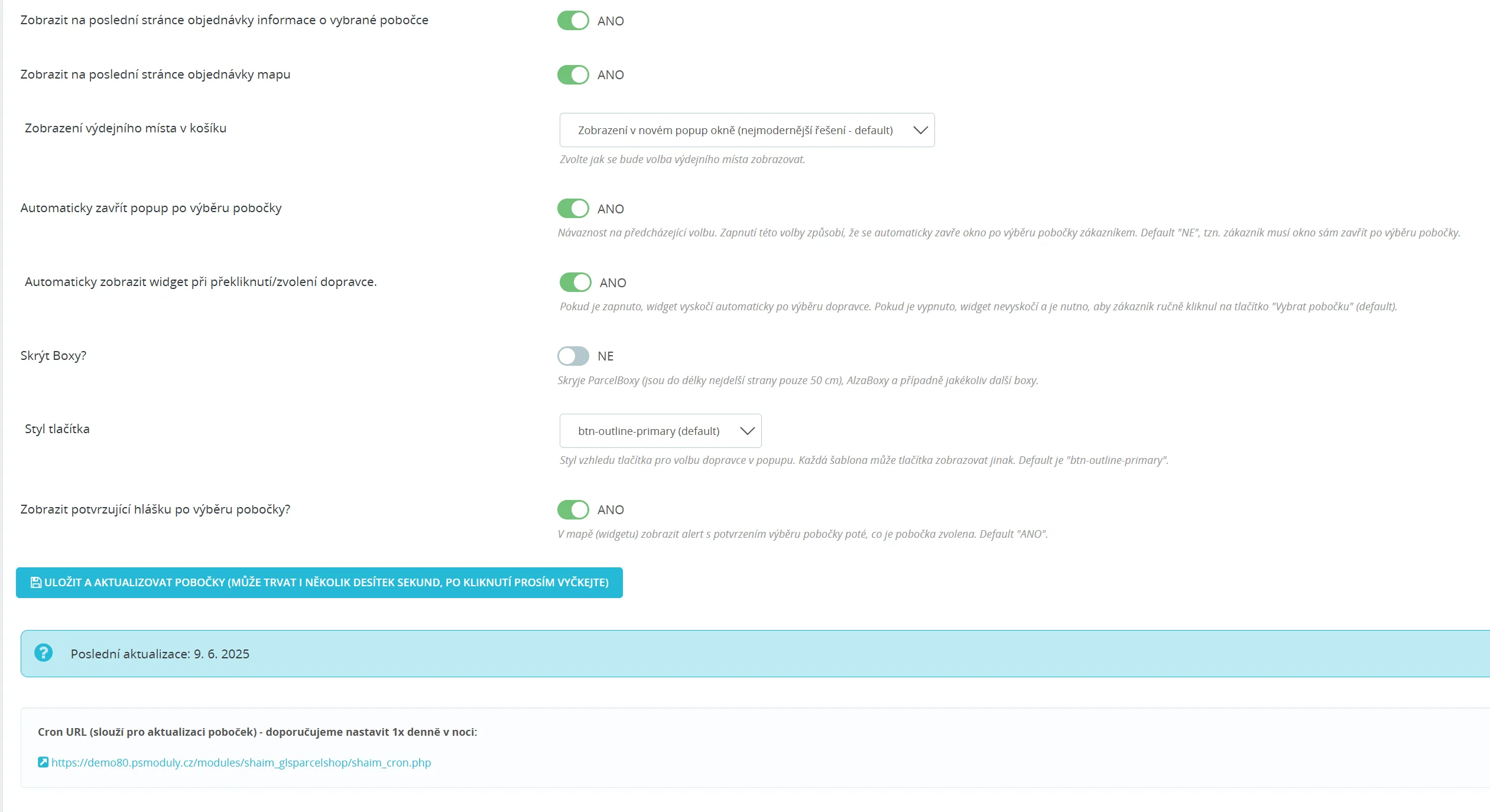Click the chevron arrow on popup display dropdown

click(920, 130)
